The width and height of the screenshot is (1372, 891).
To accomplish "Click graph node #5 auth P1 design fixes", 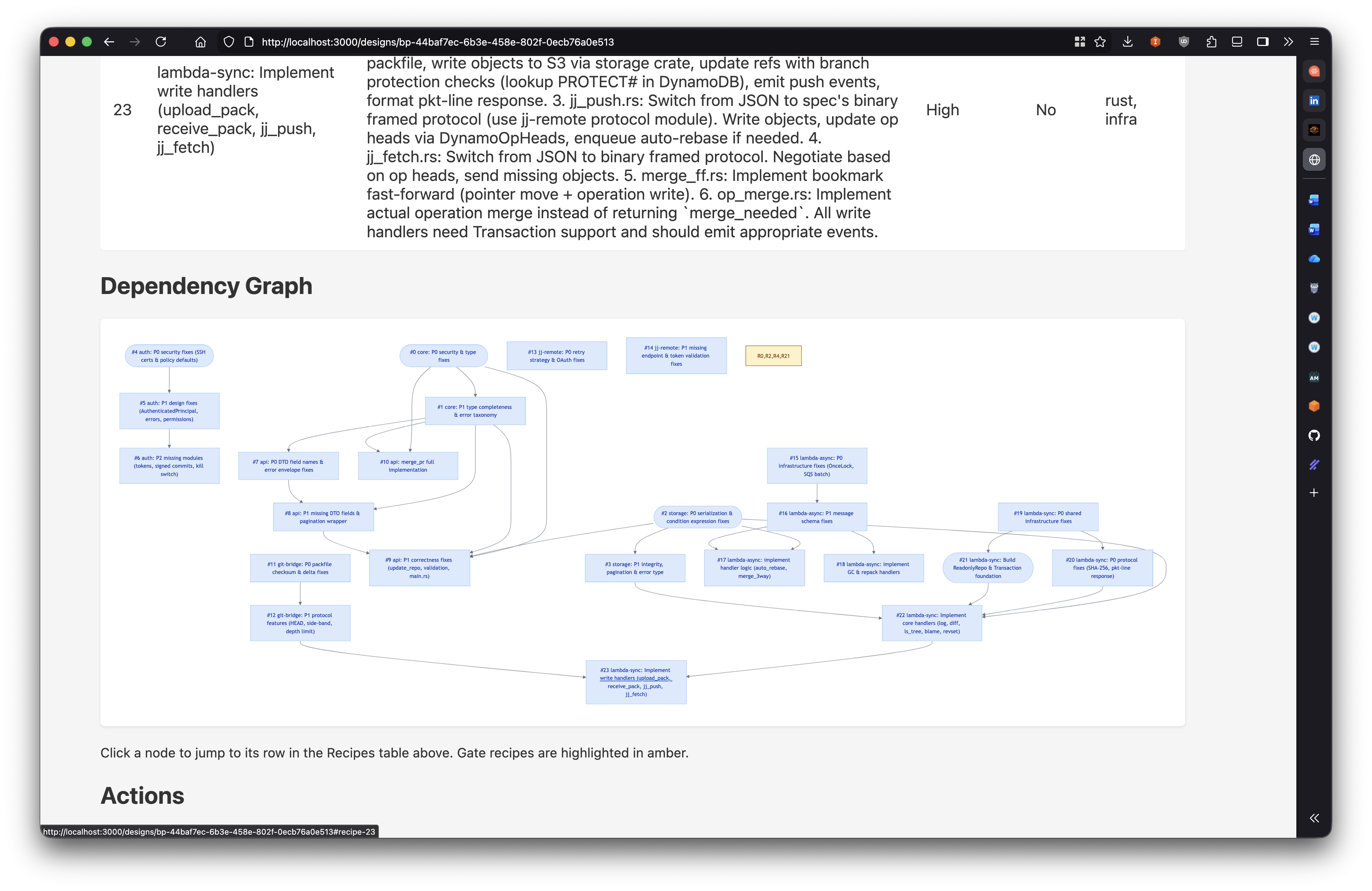I will coord(169,411).
